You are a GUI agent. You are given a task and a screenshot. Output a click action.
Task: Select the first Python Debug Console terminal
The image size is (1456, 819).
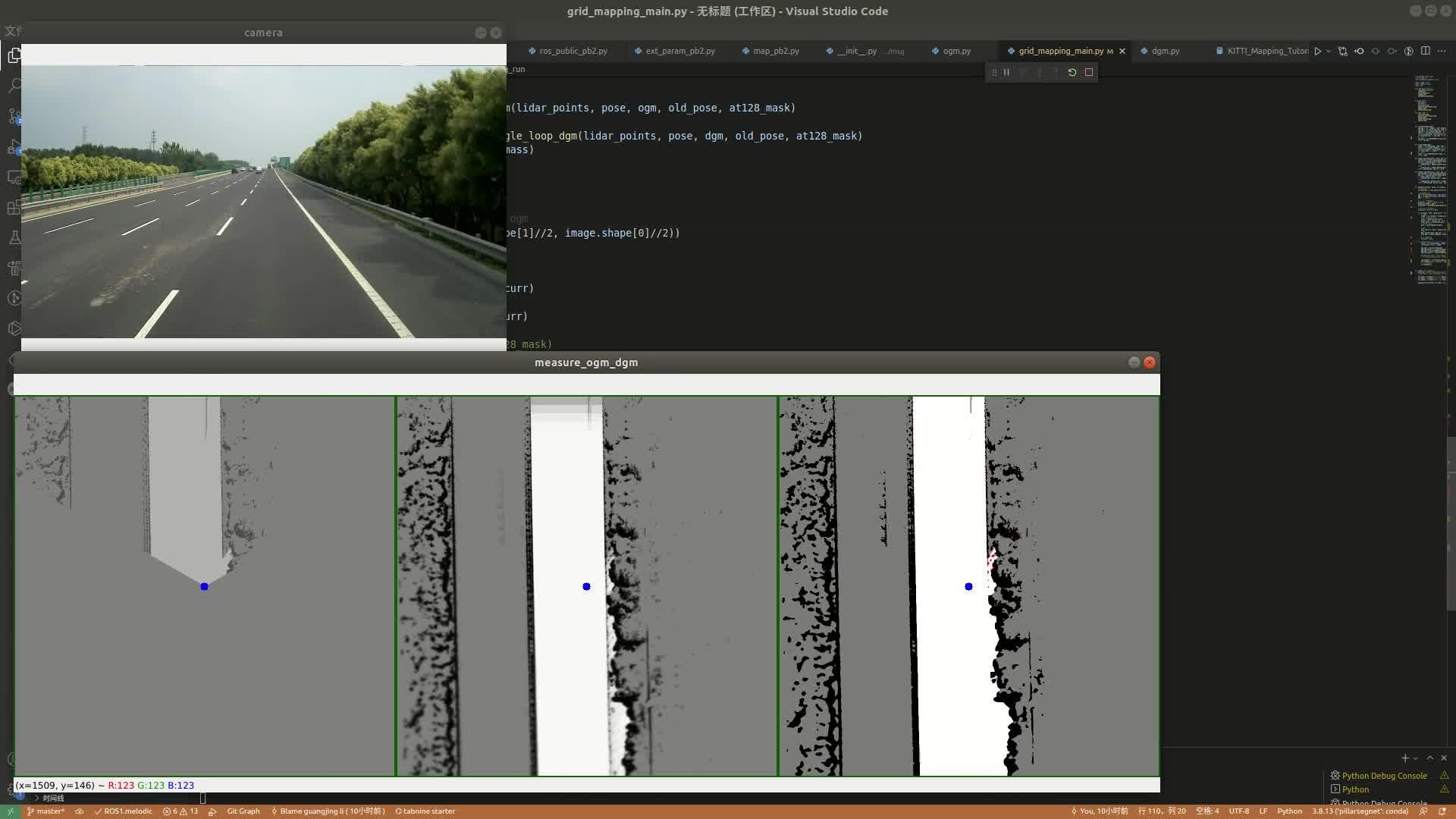(1384, 776)
